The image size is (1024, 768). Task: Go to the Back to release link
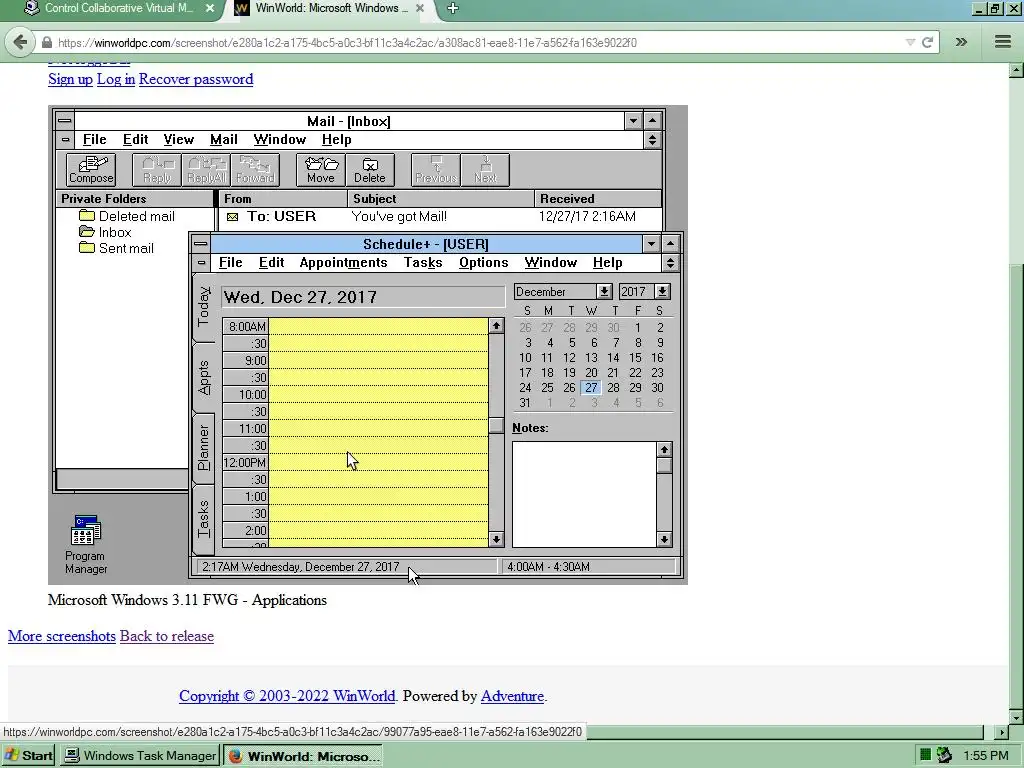coord(167,636)
